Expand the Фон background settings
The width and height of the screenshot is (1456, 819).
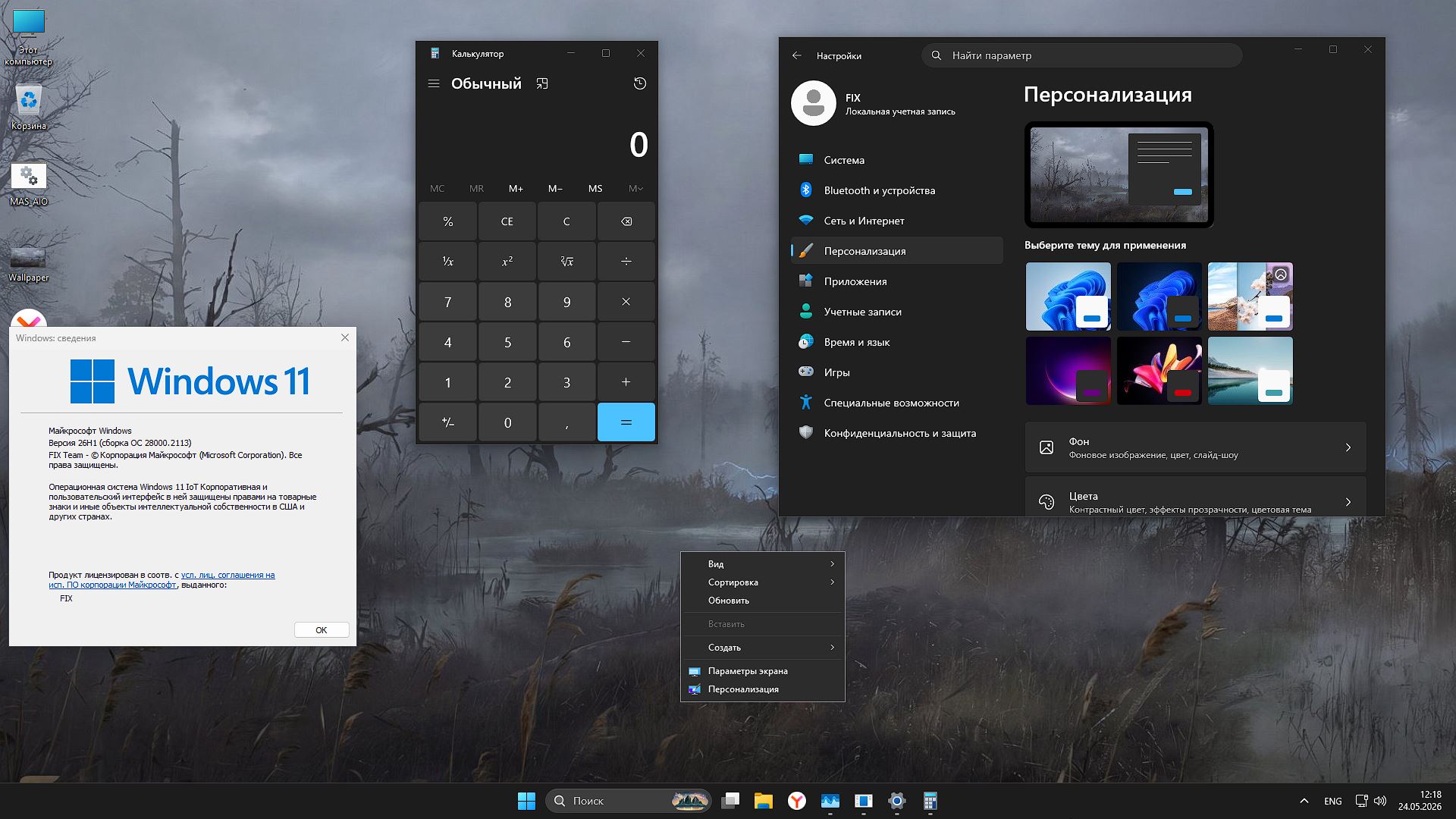click(x=1195, y=447)
